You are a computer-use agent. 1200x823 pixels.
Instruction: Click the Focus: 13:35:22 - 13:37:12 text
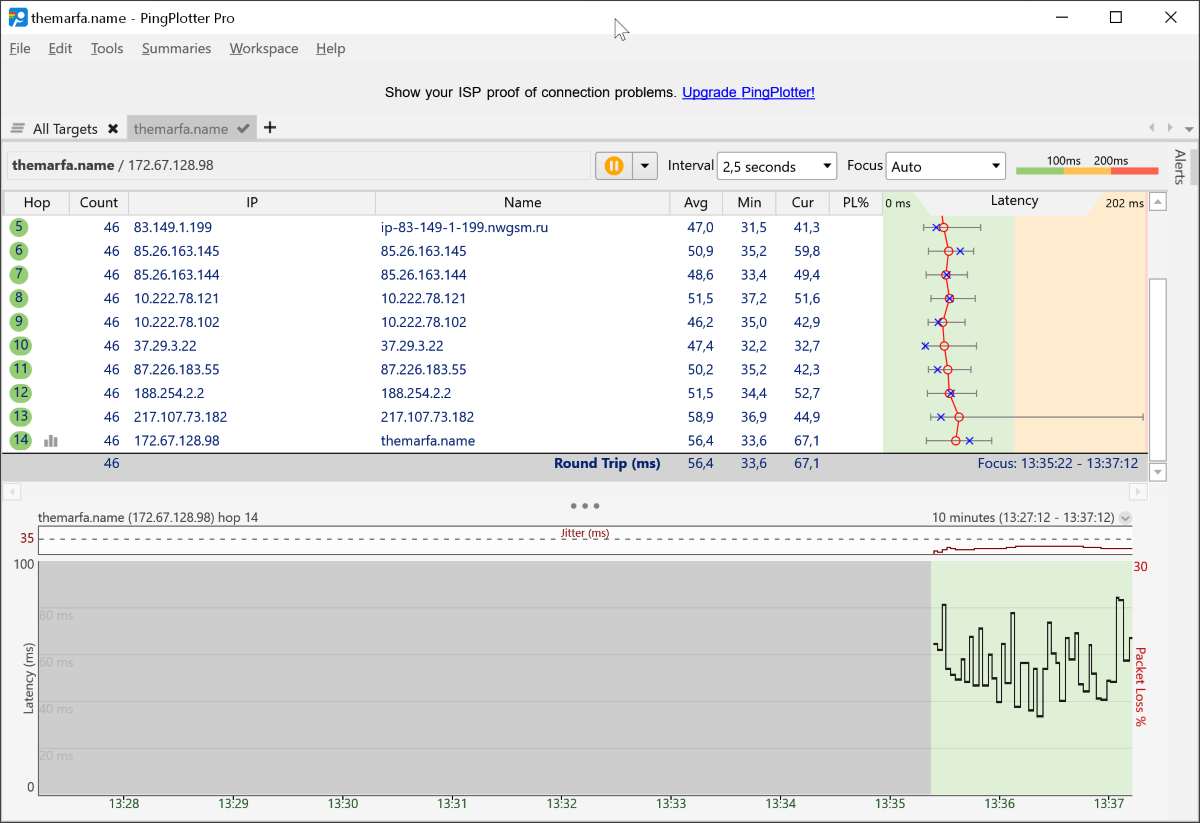1058,464
